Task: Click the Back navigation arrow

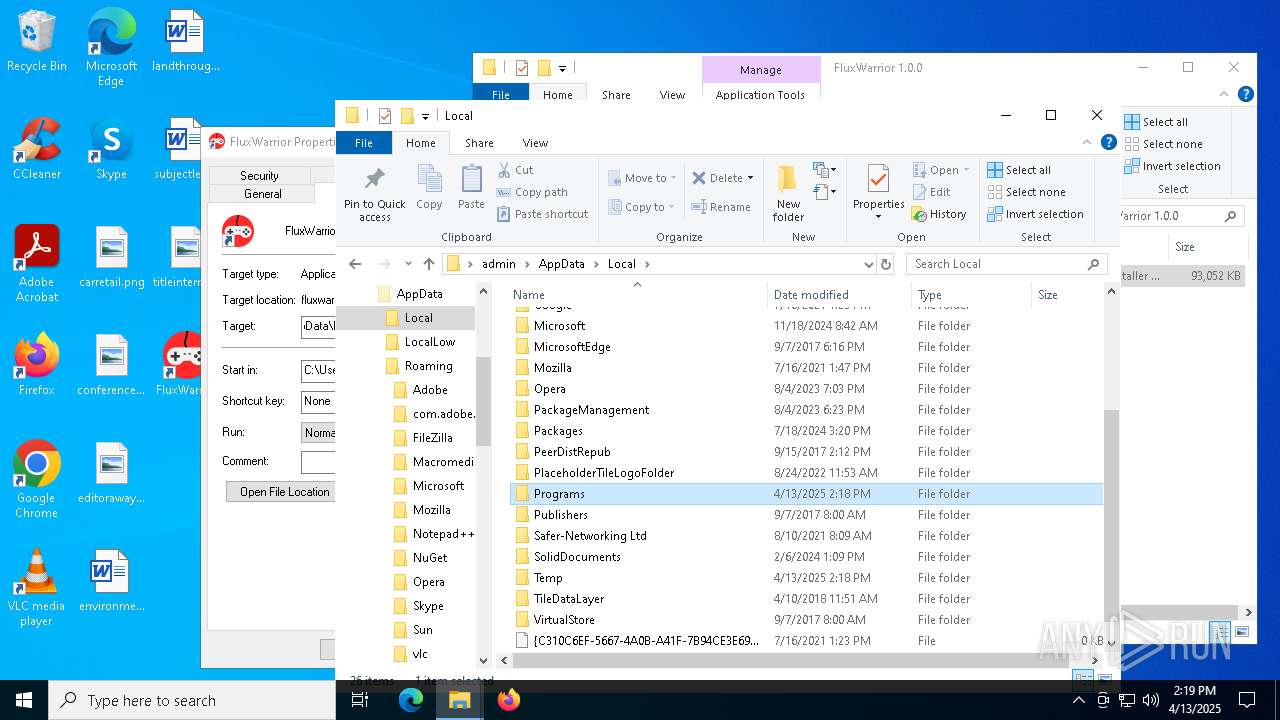Action: (x=355, y=264)
